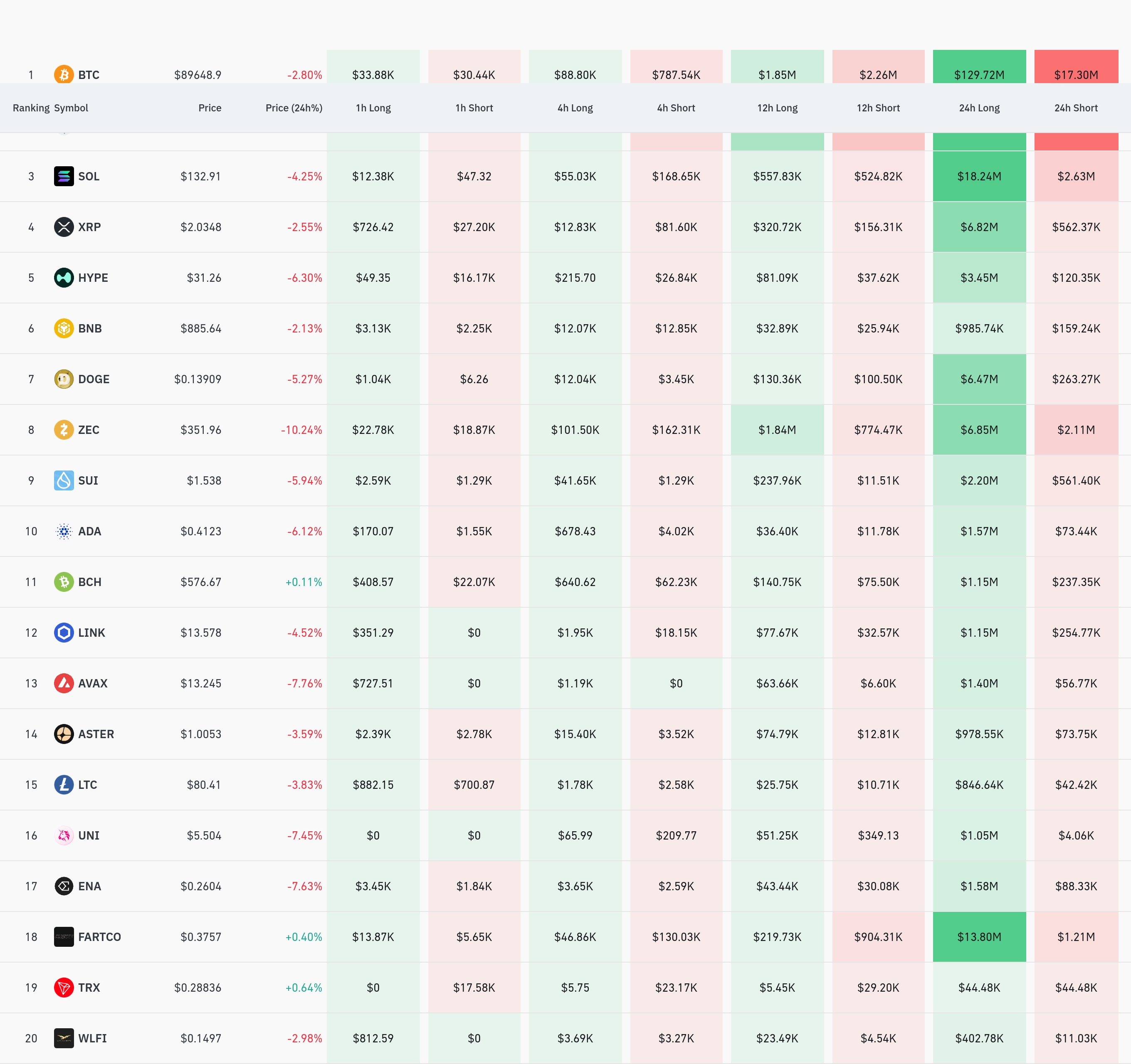
Task: Click the Zcash ZEC icon
Action: pos(64,429)
